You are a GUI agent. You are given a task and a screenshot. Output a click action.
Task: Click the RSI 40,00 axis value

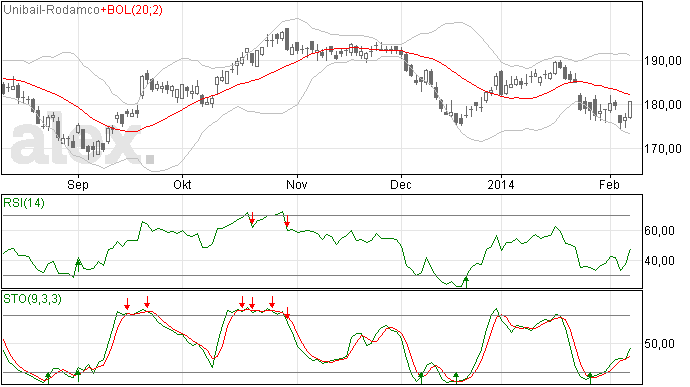[660, 261]
